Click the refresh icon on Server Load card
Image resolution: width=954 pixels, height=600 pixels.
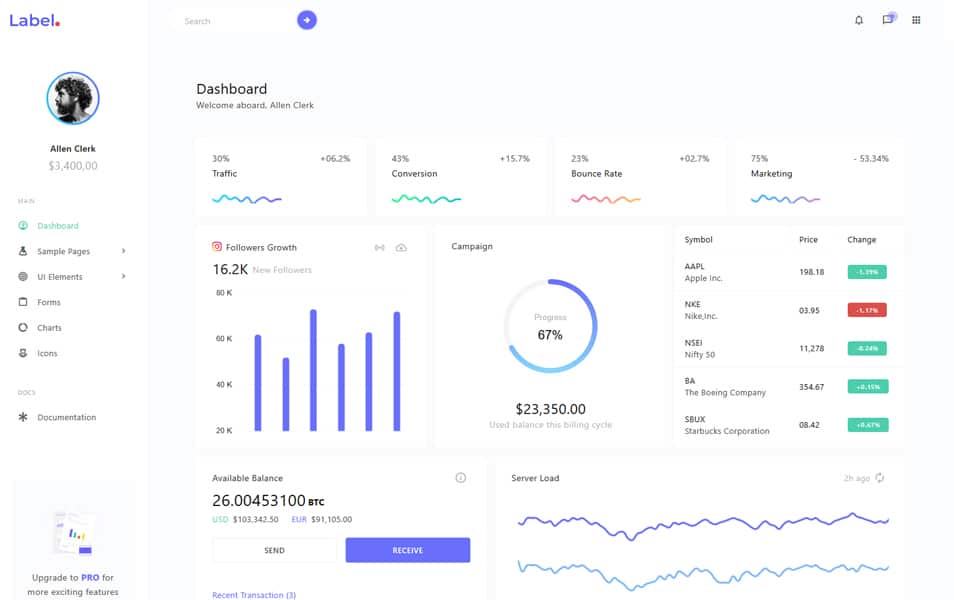pos(879,478)
